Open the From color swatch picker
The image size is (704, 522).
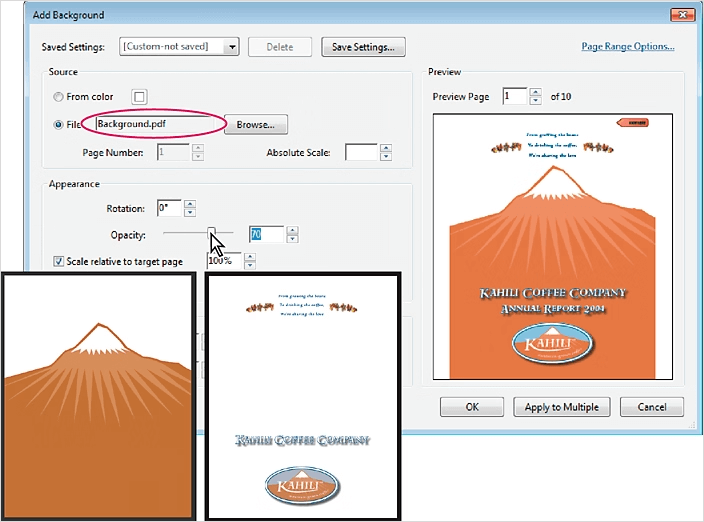pos(139,97)
